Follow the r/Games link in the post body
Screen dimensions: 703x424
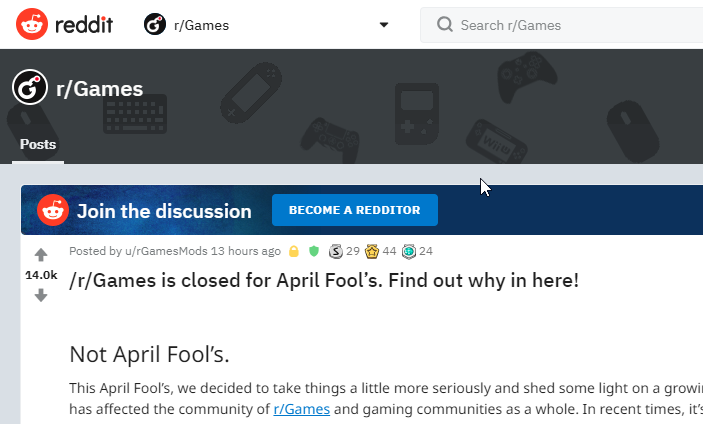pyautogui.click(x=302, y=409)
